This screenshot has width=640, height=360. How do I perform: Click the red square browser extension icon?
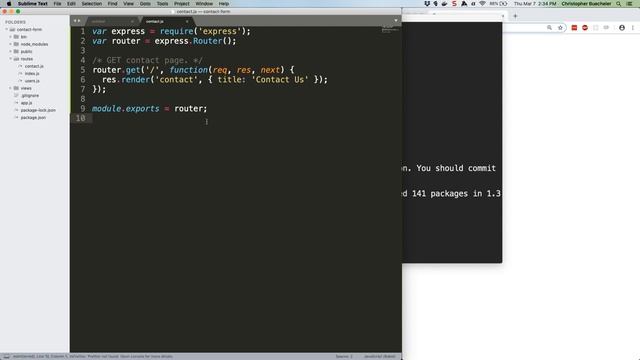click(574, 28)
